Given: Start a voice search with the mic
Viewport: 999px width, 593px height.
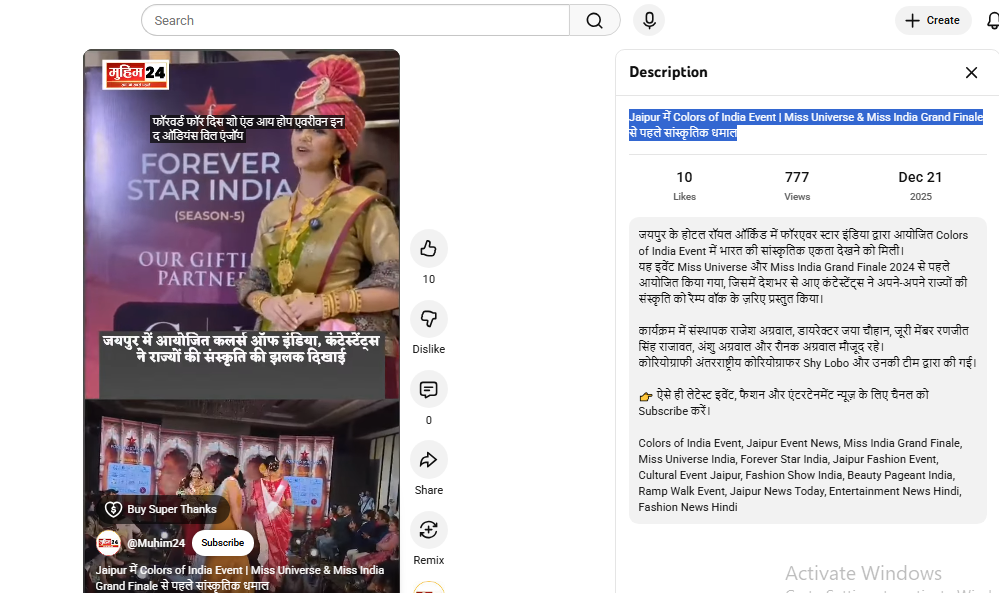Looking at the screenshot, I should [648, 20].
